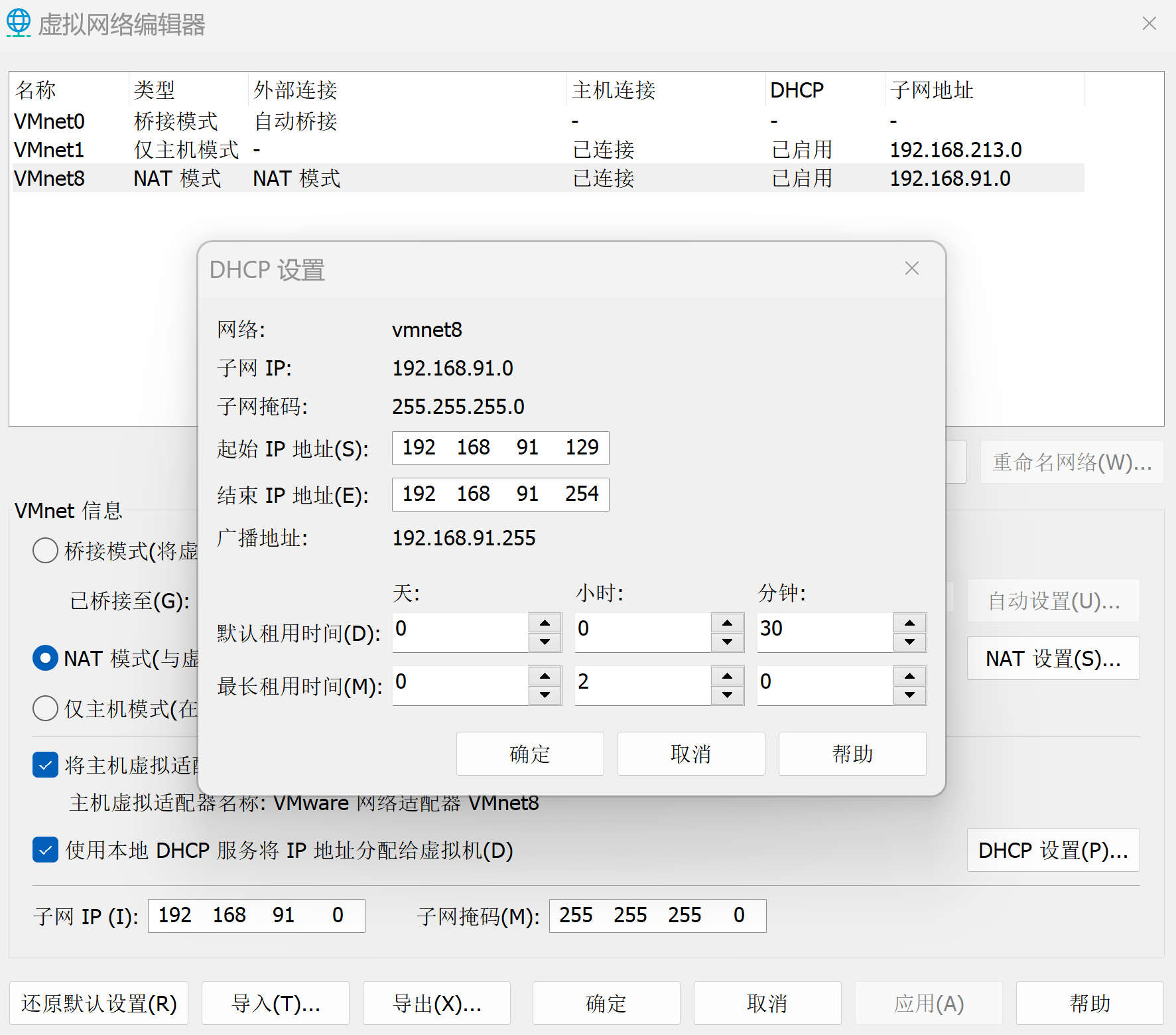Screen dimensions: 1176x1035
Task: Click the 应用(A) button
Action: click(929, 1003)
